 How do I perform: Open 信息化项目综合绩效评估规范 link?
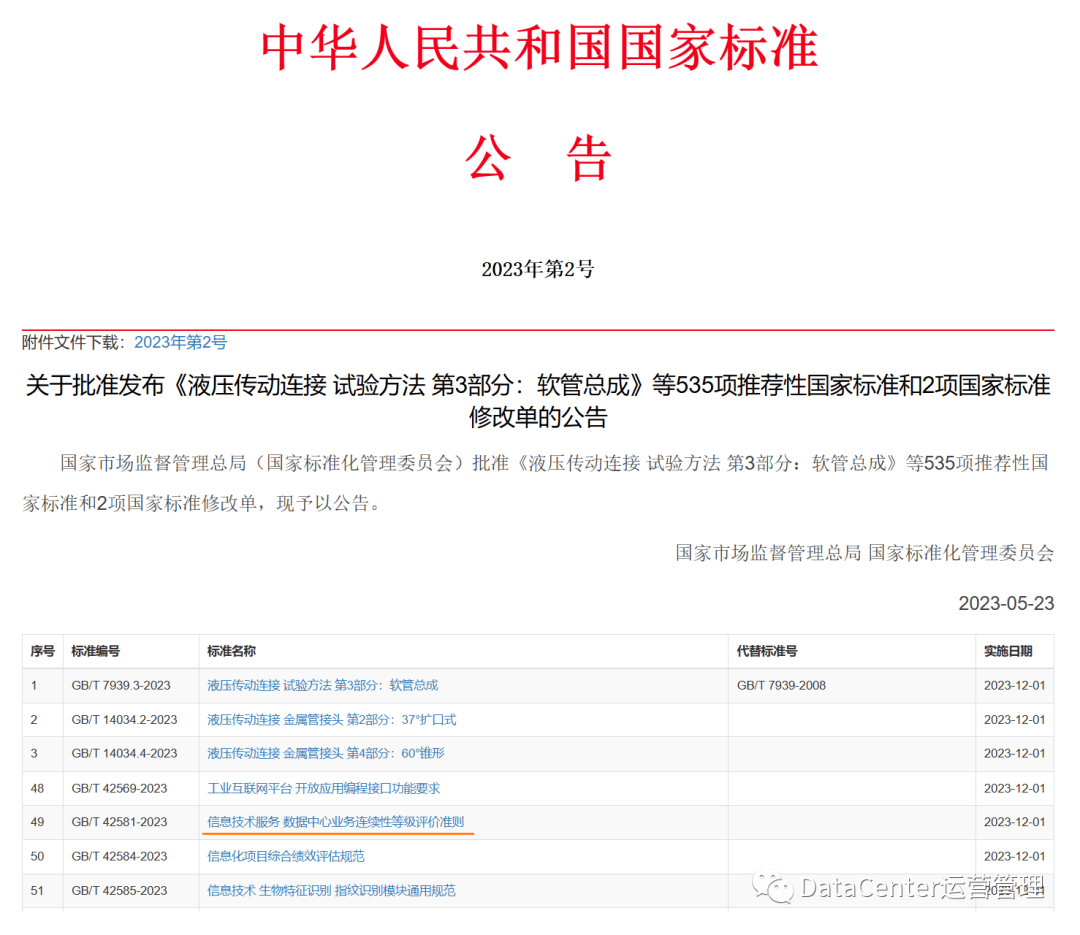(x=286, y=856)
